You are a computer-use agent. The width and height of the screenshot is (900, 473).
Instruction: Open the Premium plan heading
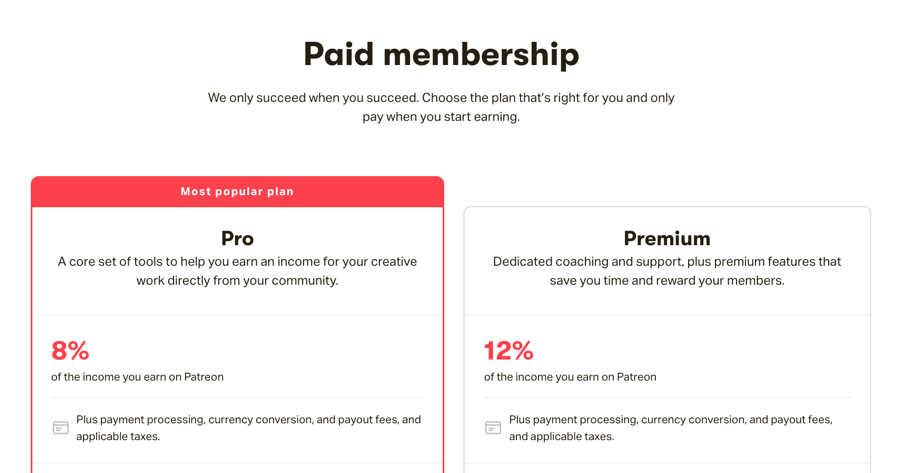coord(667,238)
